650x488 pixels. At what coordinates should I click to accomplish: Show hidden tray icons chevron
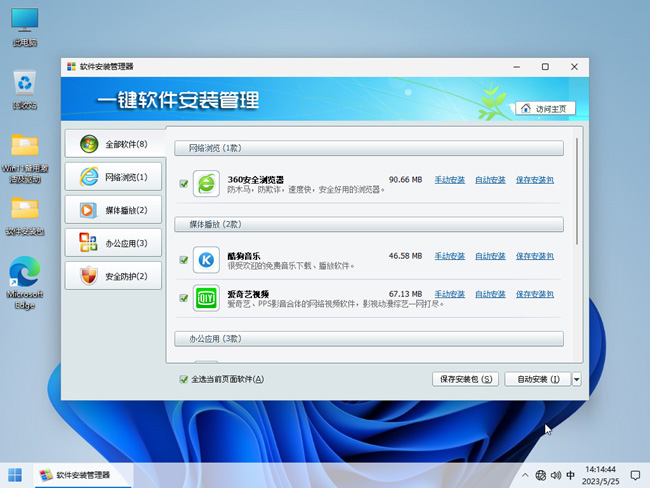point(525,475)
